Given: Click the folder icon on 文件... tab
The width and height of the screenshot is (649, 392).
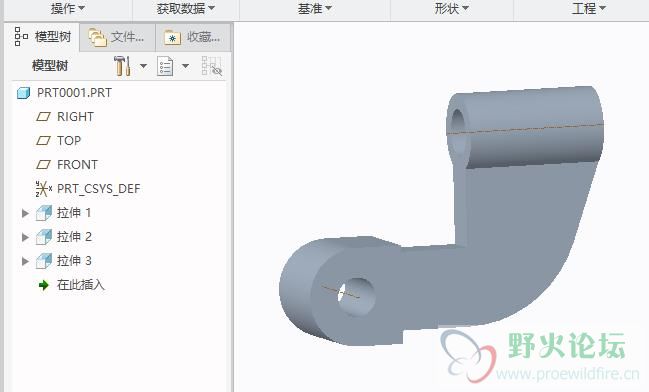Looking at the screenshot, I should (x=97, y=38).
